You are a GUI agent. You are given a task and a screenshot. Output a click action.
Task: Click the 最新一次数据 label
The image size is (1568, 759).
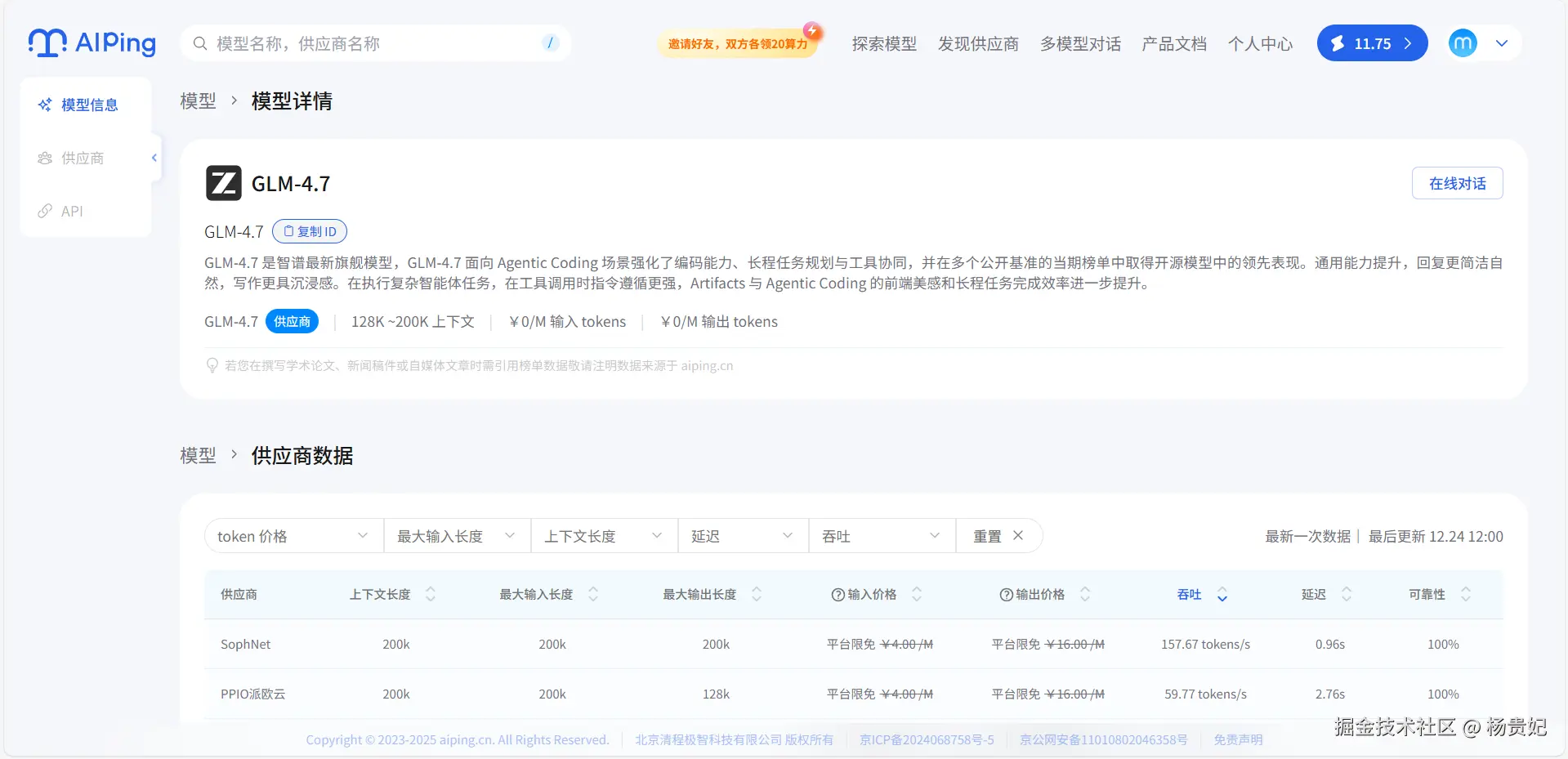pos(1307,536)
